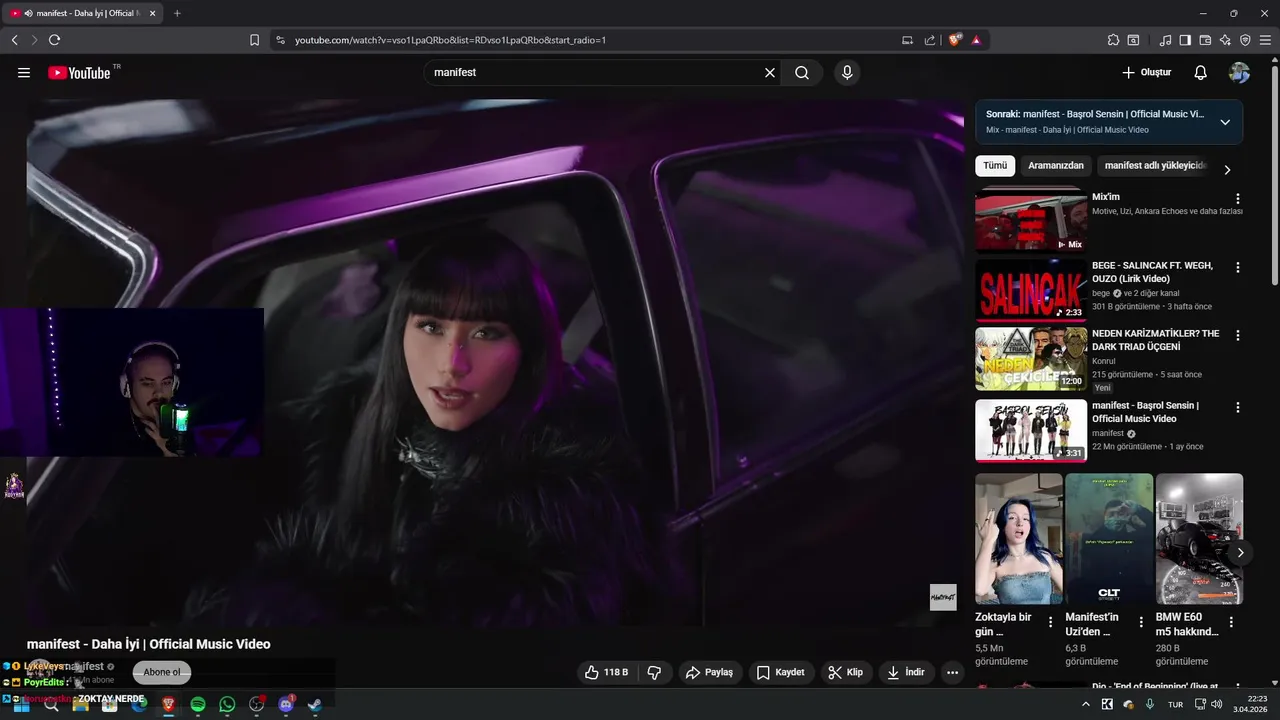Expand the Sonraki mix playlist panel
Viewport: 1280px width, 720px height.
coord(1225,122)
